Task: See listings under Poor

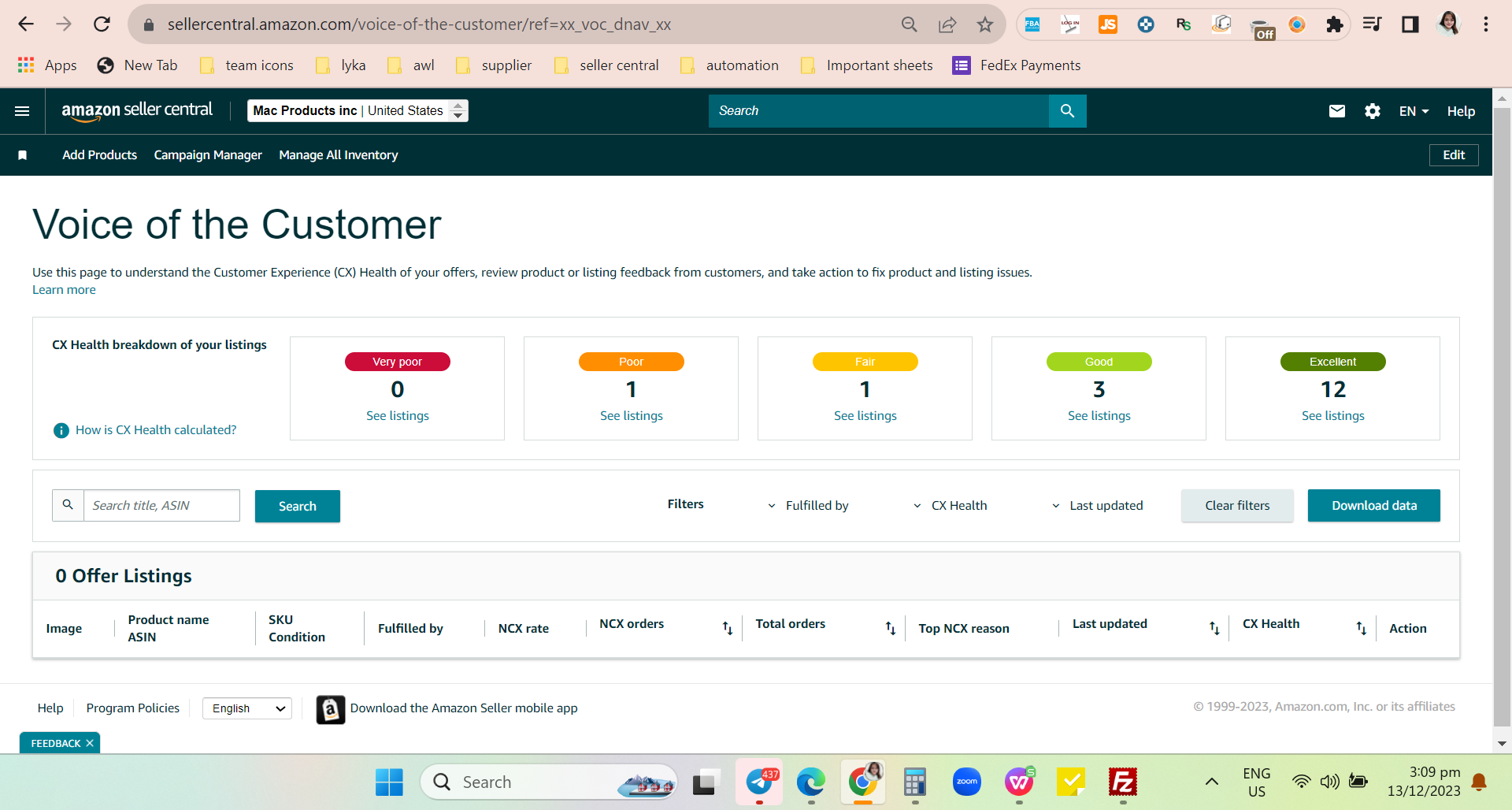Action: (632, 416)
